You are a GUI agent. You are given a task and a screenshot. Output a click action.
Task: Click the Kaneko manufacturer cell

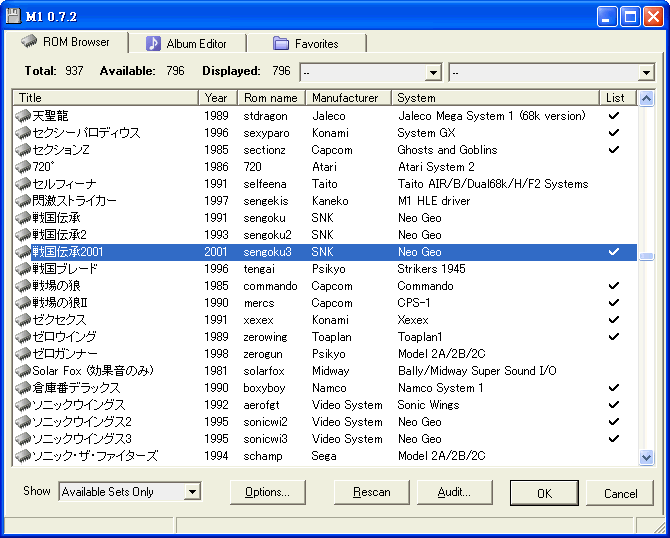(330, 201)
